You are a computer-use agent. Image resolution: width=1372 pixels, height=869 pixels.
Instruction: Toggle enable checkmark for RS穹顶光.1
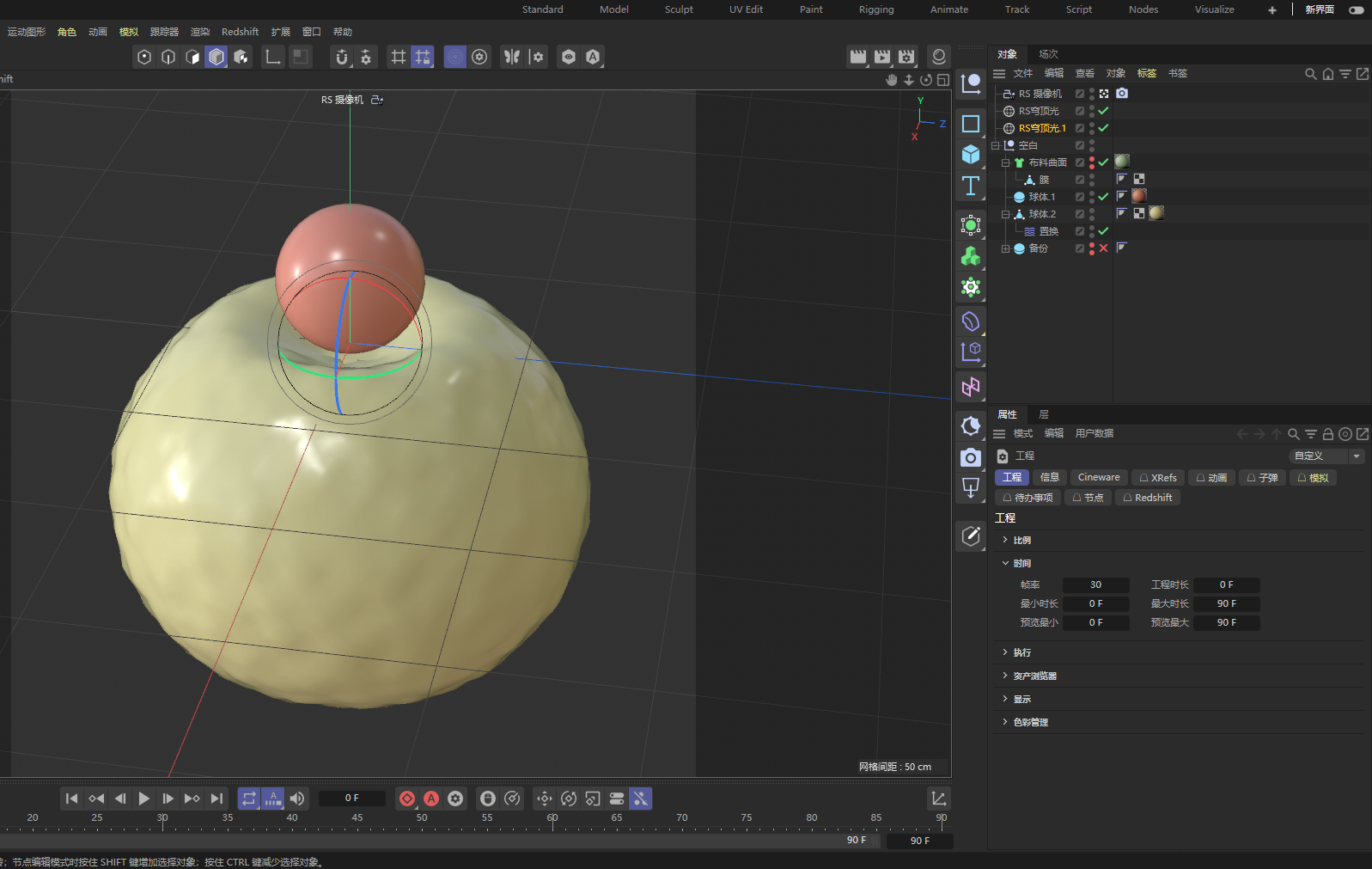[1103, 128]
